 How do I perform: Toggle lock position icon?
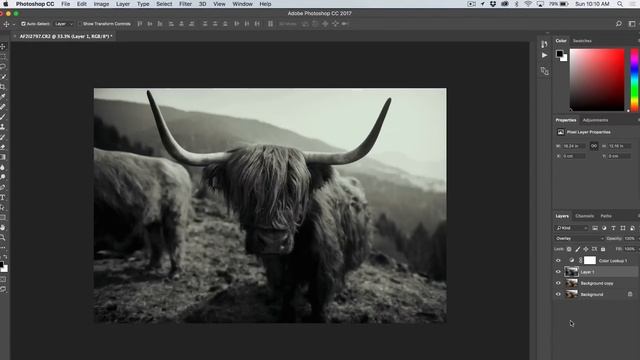[586, 249]
